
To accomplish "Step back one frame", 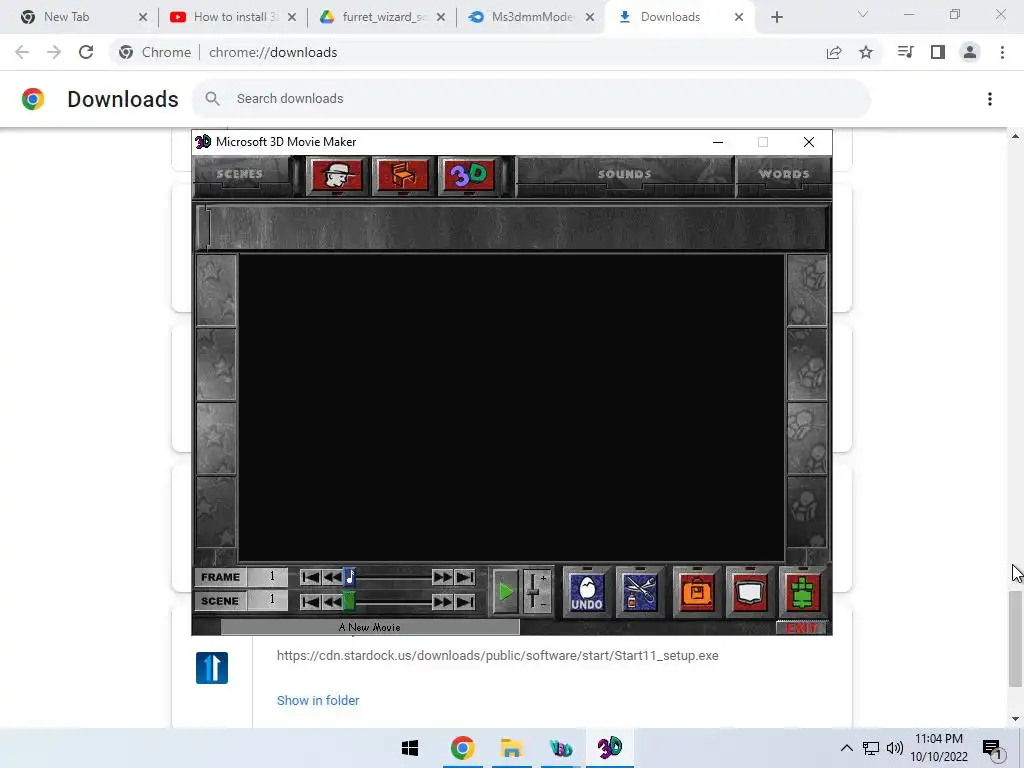I will pyautogui.click(x=332, y=577).
